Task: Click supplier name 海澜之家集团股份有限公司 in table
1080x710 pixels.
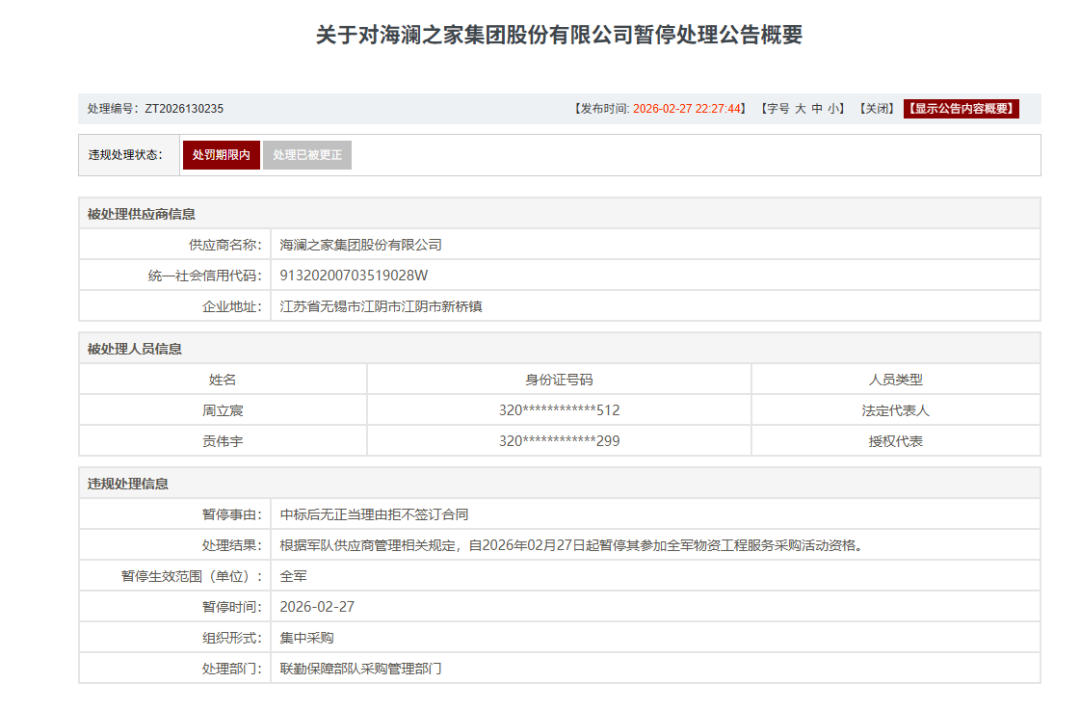Action: click(x=361, y=245)
